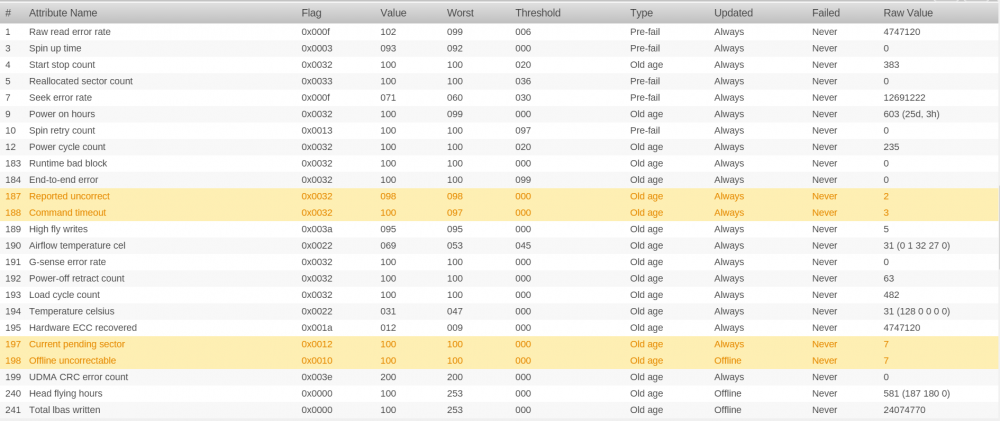The image size is (1000, 421).
Task: Select UDMA CRC error count attribute
Action: pos(500,377)
